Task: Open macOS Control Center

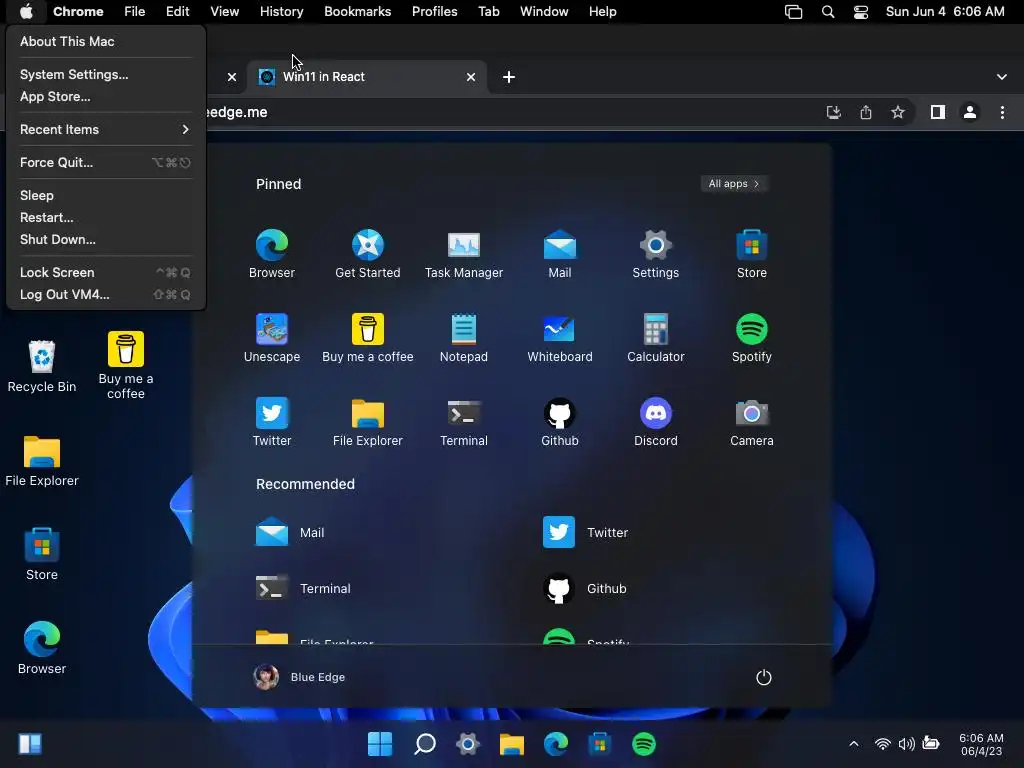Action: [x=861, y=12]
